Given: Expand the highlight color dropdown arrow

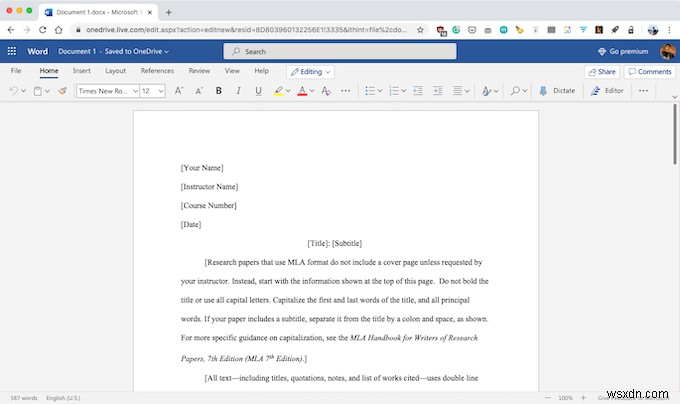Looking at the screenshot, I should coord(288,91).
